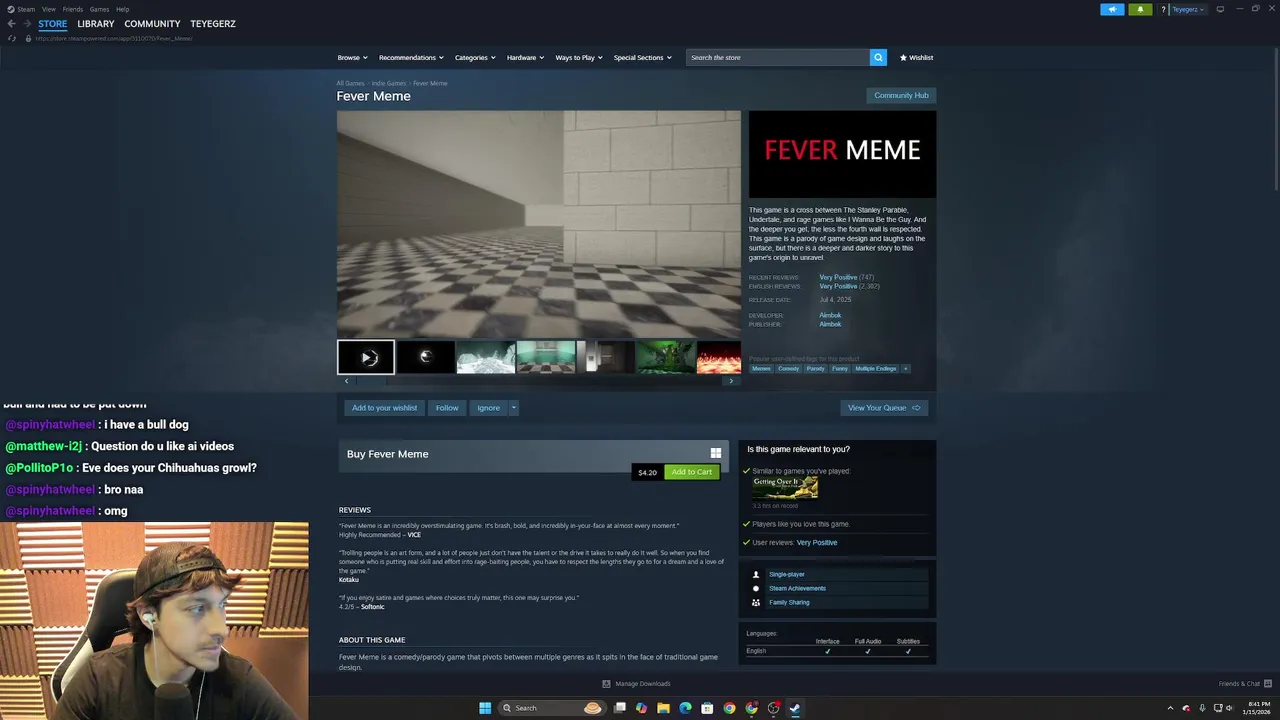
Task: Expand the Recommendations dropdown
Action: pyautogui.click(x=411, y=57)
